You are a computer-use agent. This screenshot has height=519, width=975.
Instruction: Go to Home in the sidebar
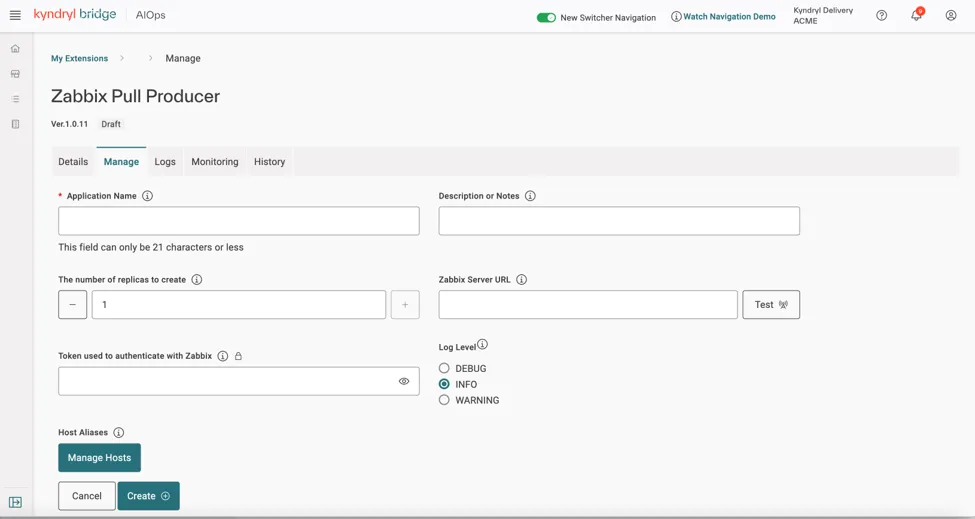[16, 48]
